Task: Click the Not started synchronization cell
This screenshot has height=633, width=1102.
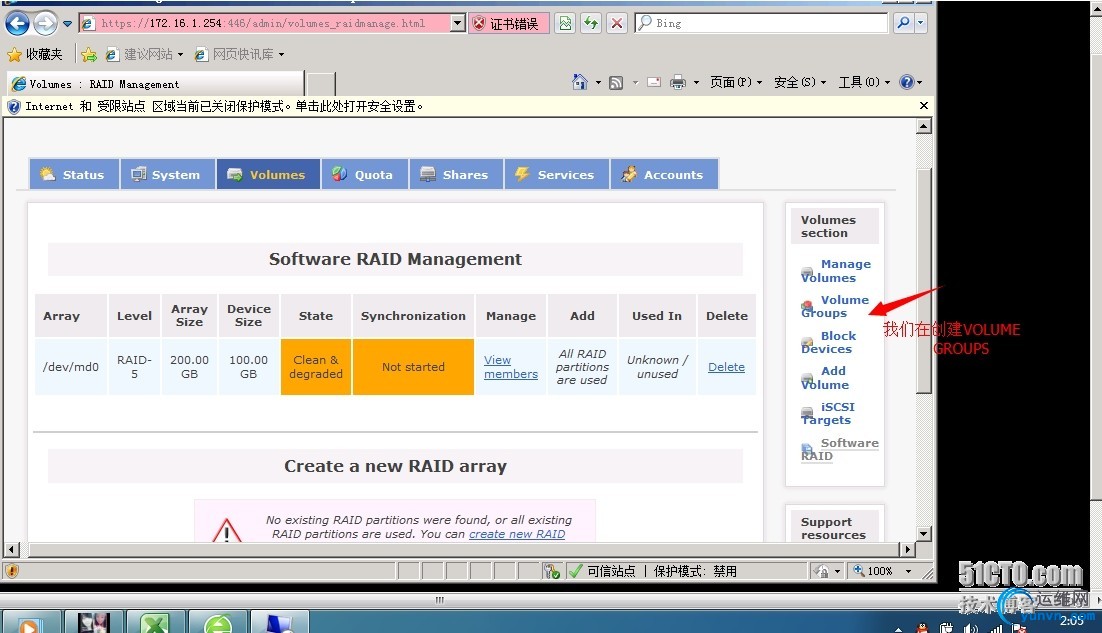Action: click(413, 367)
